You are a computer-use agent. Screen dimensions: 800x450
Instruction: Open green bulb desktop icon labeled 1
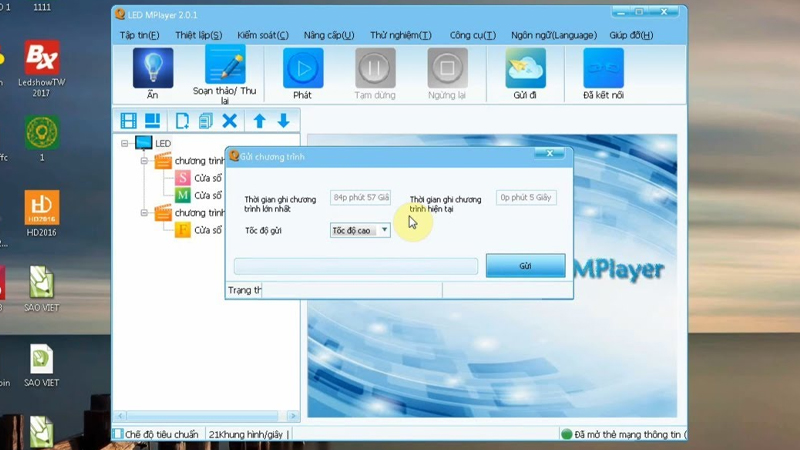(x=42, y=139)
